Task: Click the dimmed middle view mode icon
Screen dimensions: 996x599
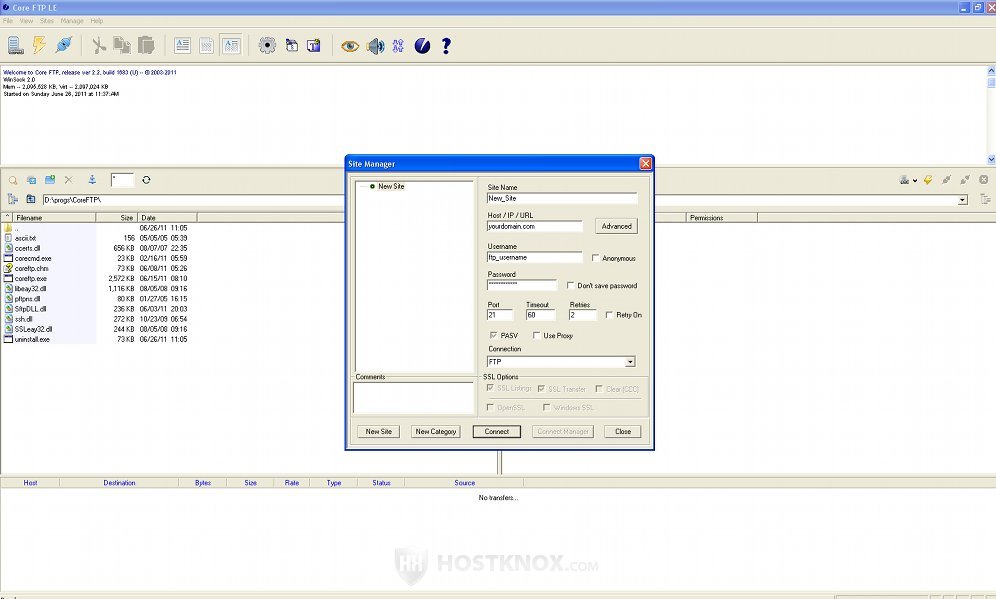Action: [x=206, y=45]
